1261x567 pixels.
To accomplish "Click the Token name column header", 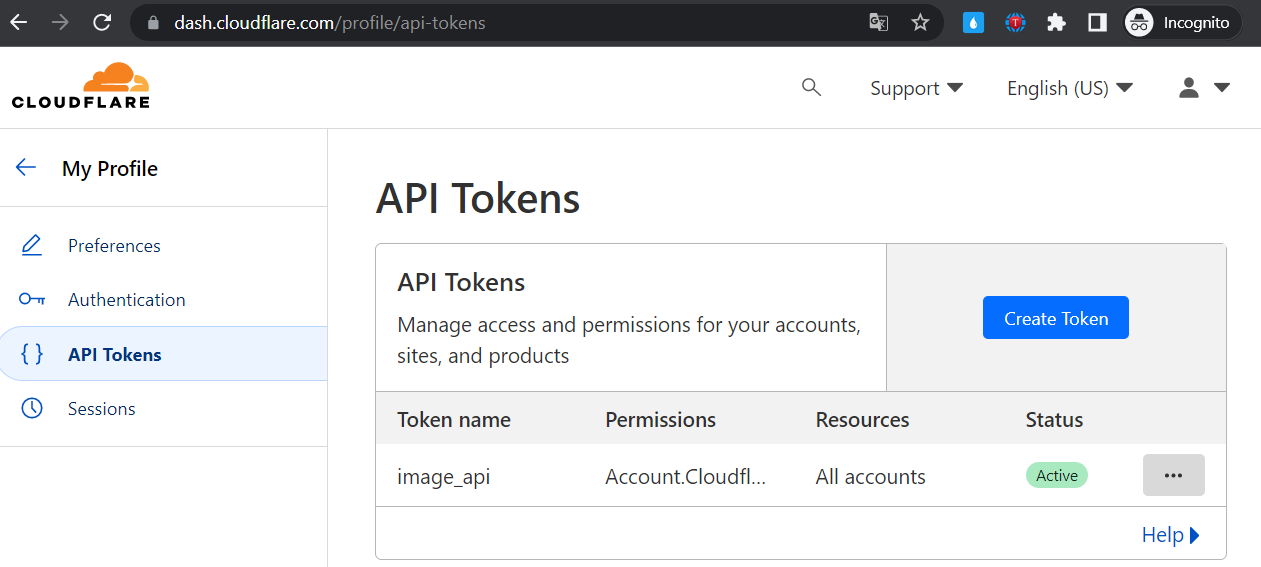I will pyautogui.click(x=454, y=419).
